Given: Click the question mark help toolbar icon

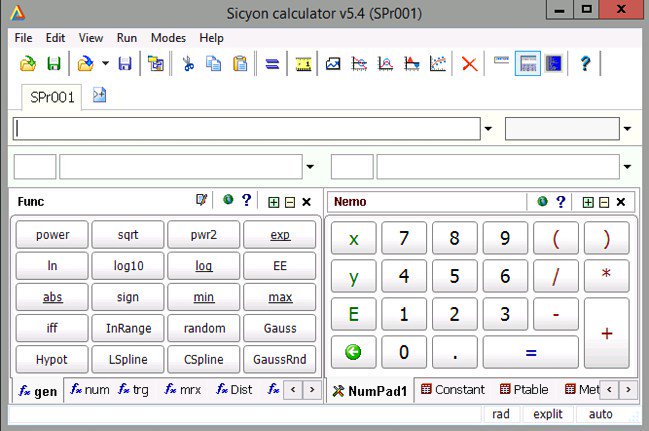Looking at the screenshot, I should coord(585,63).
